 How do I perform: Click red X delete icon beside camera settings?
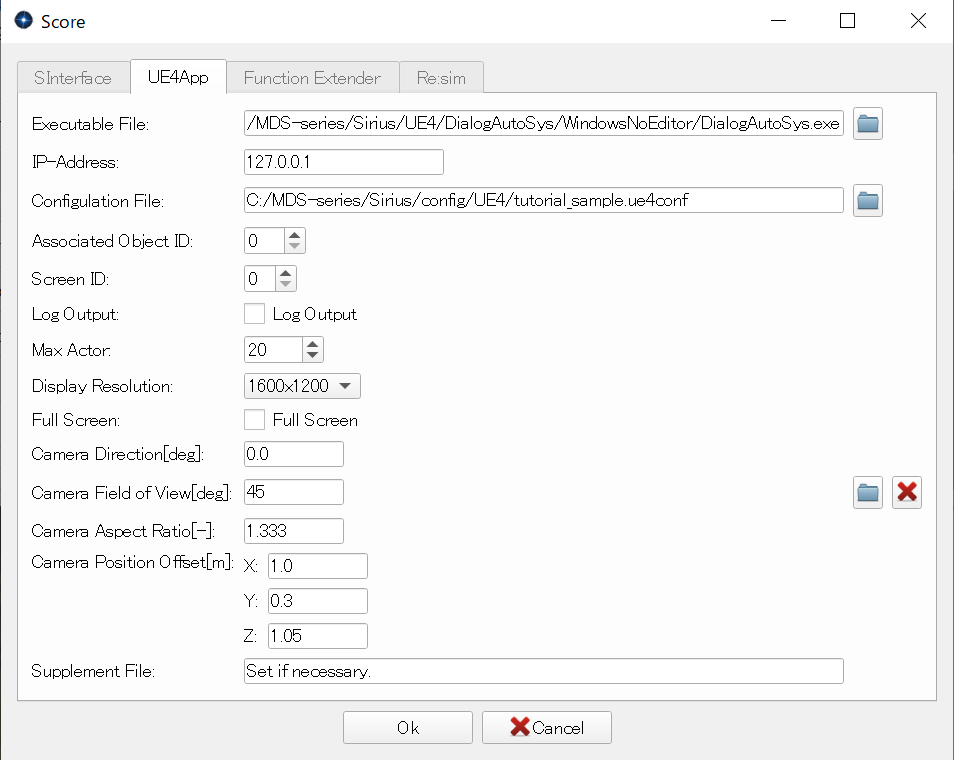point(906,492)
